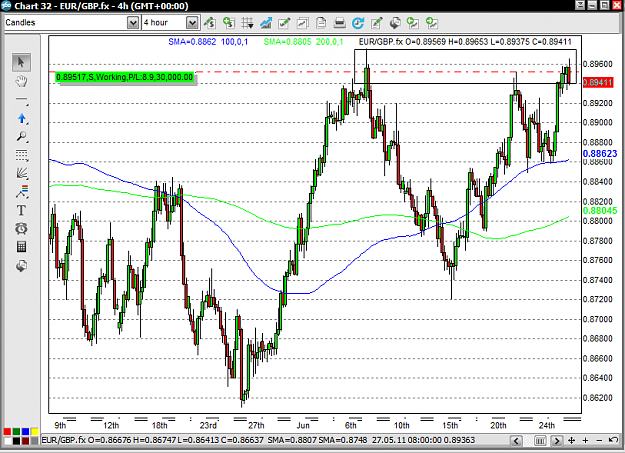The width and height of the screenshot is (625, 453).
Task: Click the pencil dollar order toolbar icon
Action: (210, 23)
